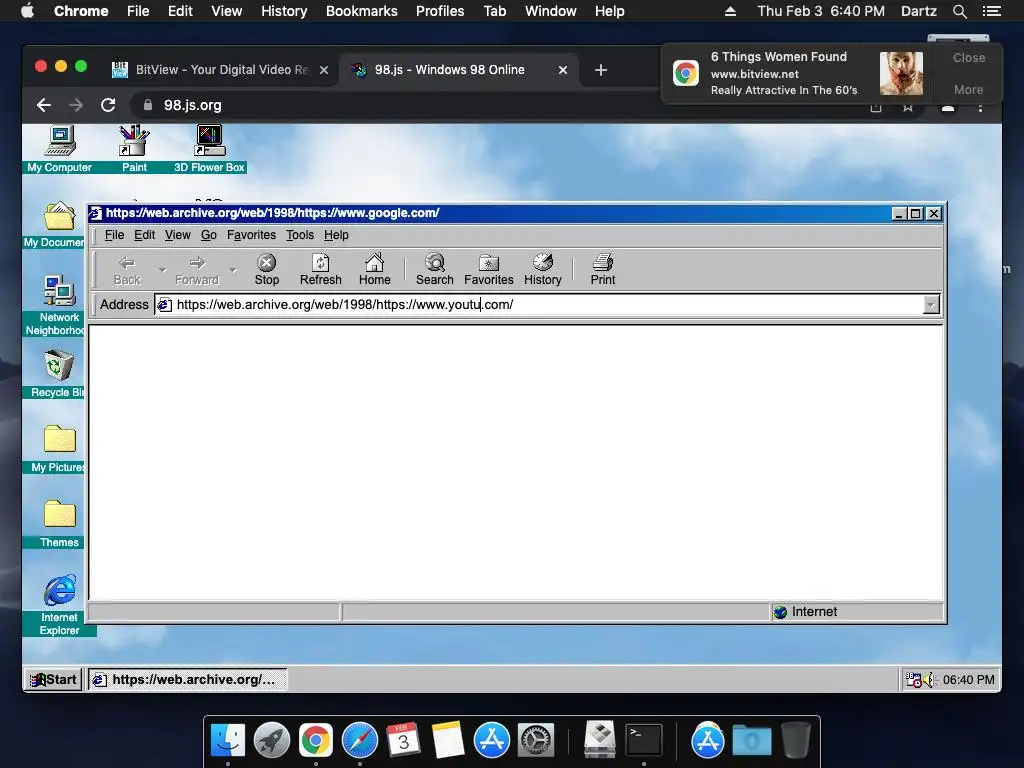Click the Windows 98 tray volume icon
Image resolution: width=1024 pixels, height=768 pixels.
click(x=929, y=680)
